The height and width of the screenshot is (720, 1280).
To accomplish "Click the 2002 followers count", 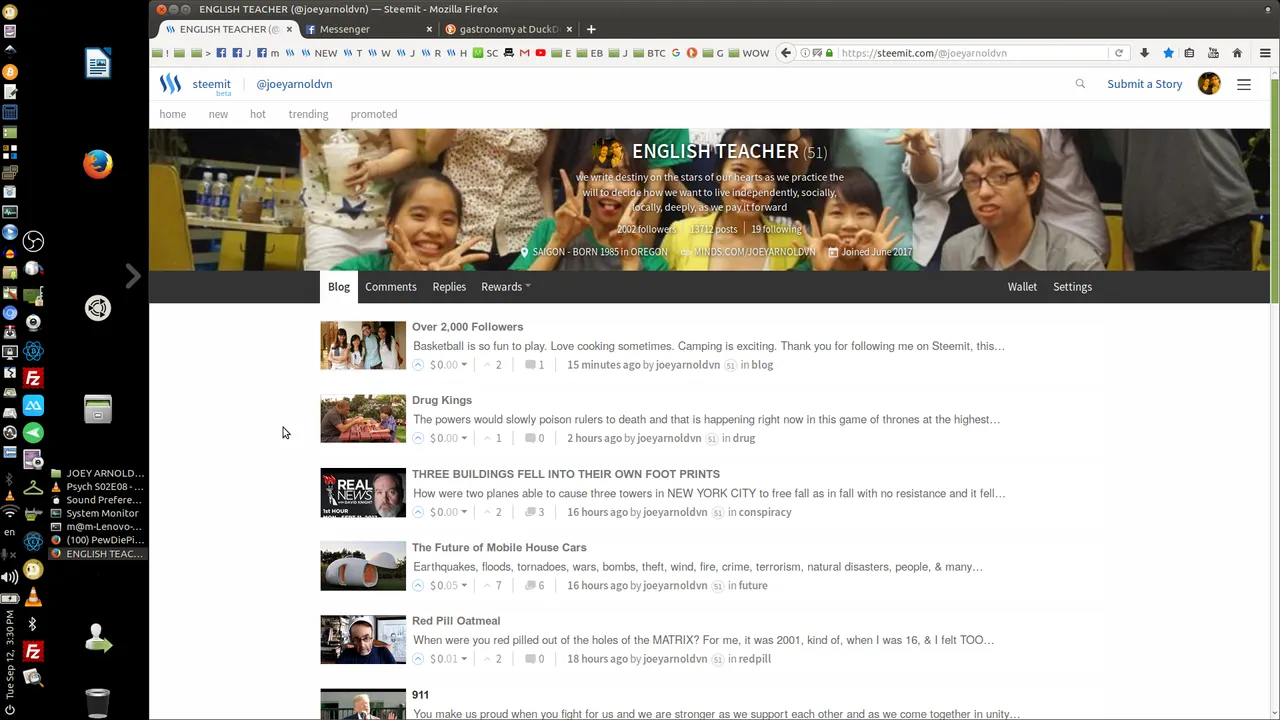I will point(646,229).
